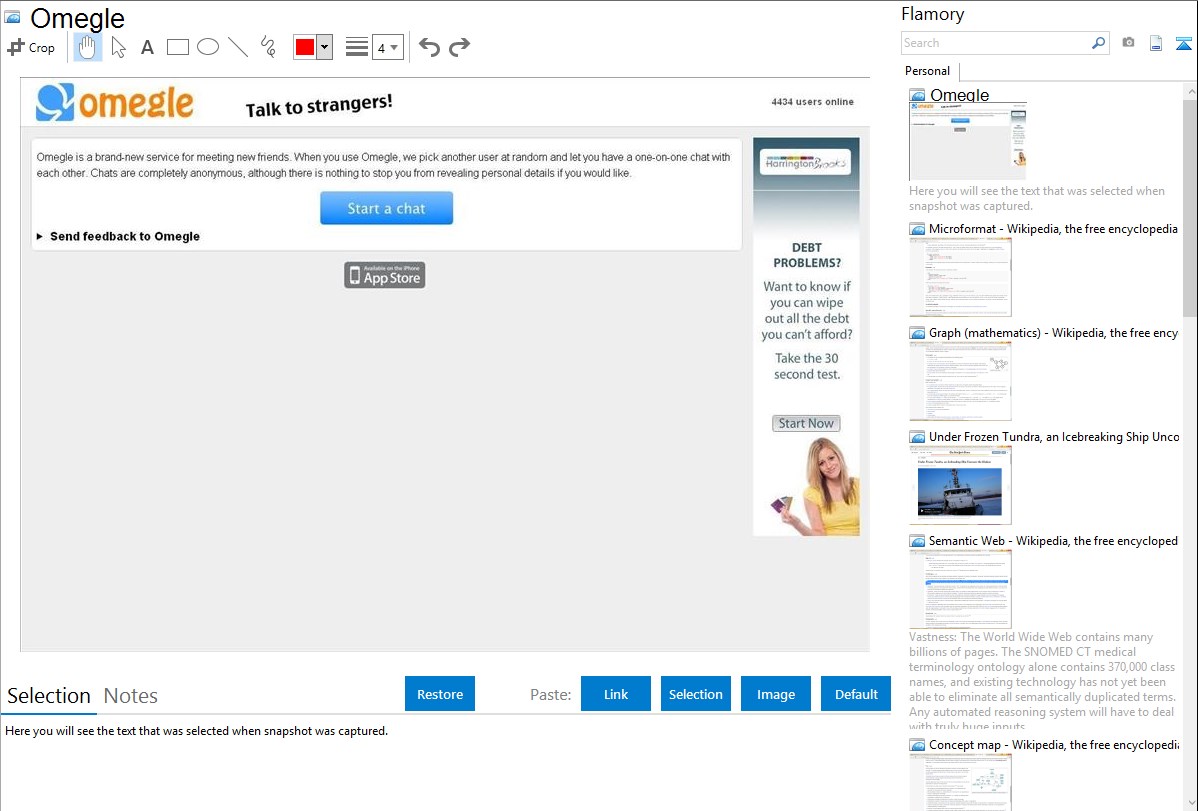Select the Crop tool

31,47
